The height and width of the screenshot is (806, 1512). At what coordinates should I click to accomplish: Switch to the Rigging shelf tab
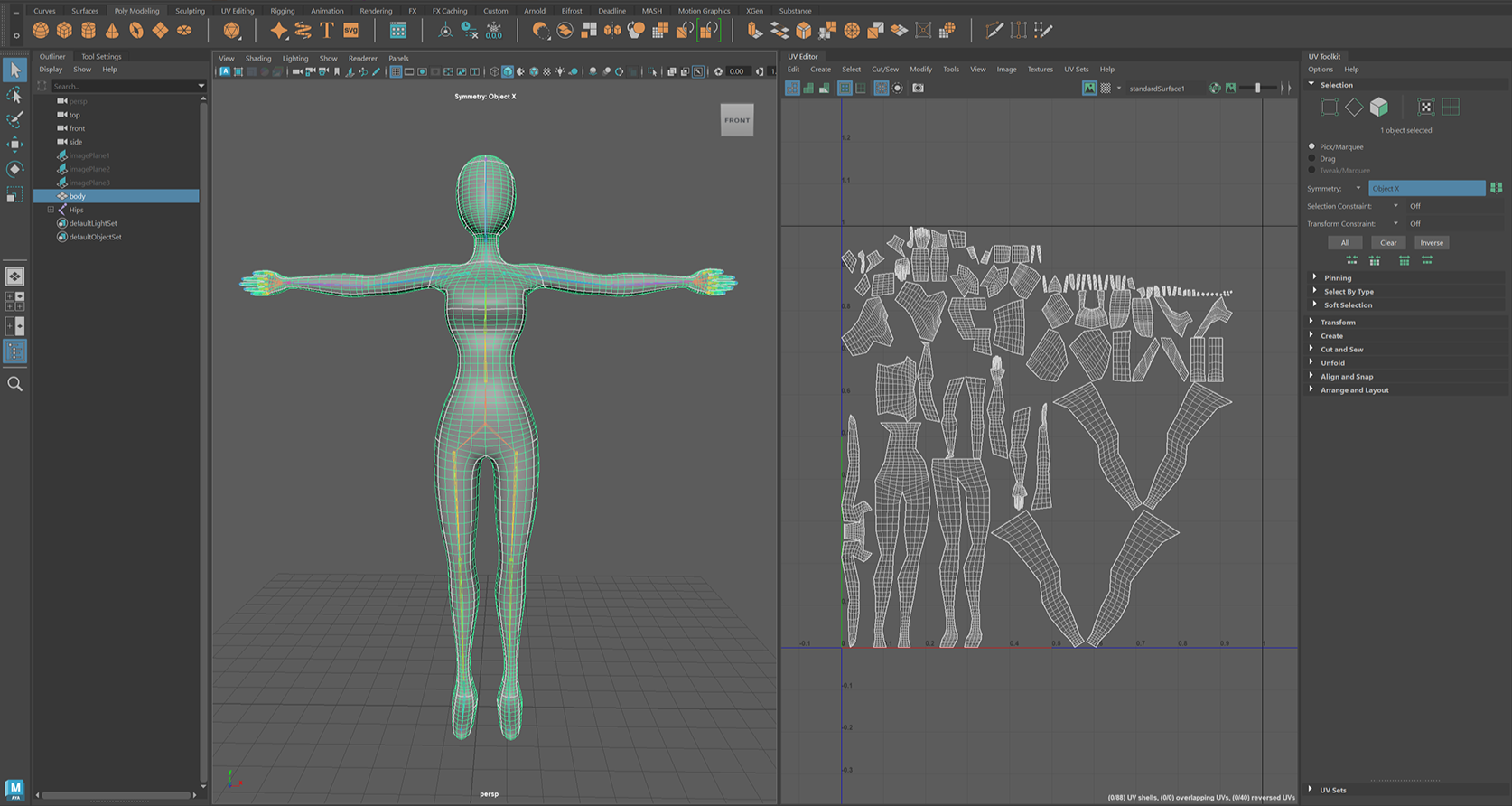pos(282,11)
